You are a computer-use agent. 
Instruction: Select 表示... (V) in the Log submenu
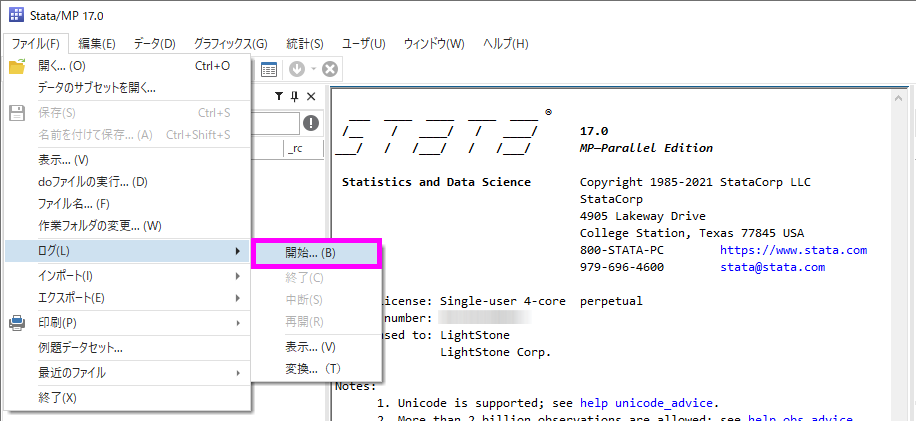click(x=316, y=347)
